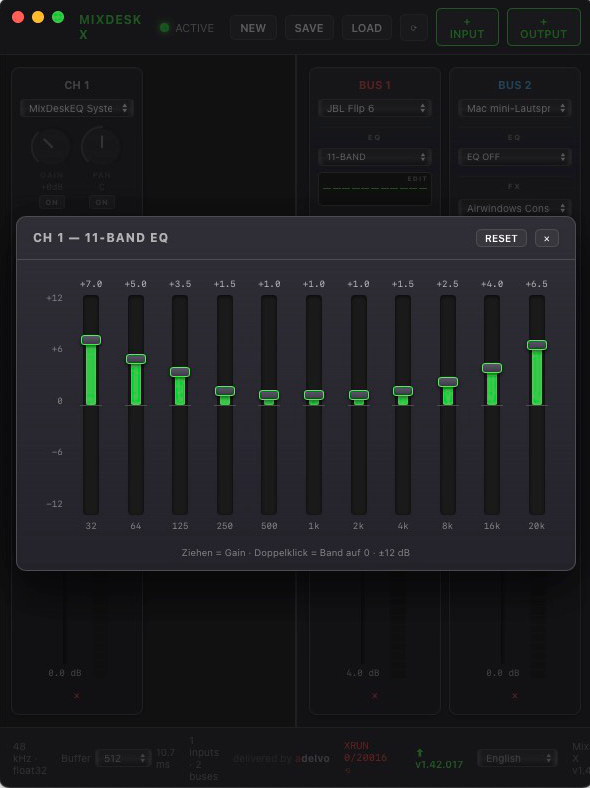Open BUS 2 Airwindows FX dropdown

click(x=515, y=208)
